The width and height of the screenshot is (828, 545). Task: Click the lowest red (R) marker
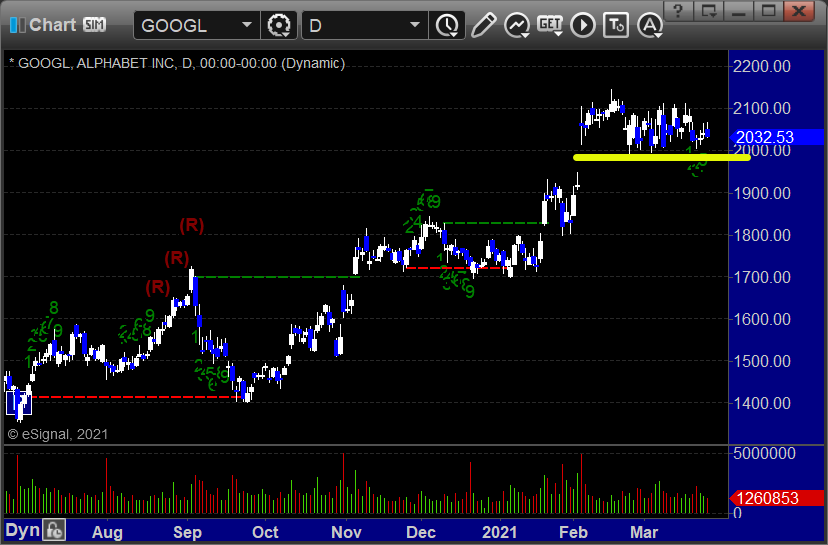point(157,287)
